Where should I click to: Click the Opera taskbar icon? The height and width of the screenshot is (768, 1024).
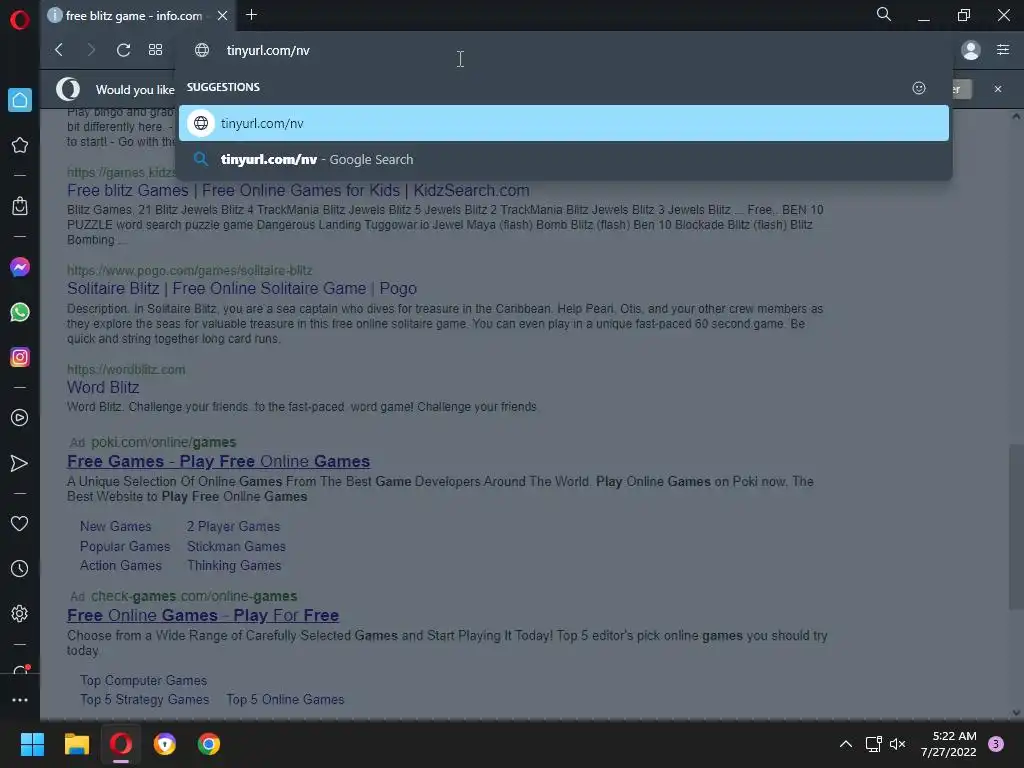click(x=121, y=744)
